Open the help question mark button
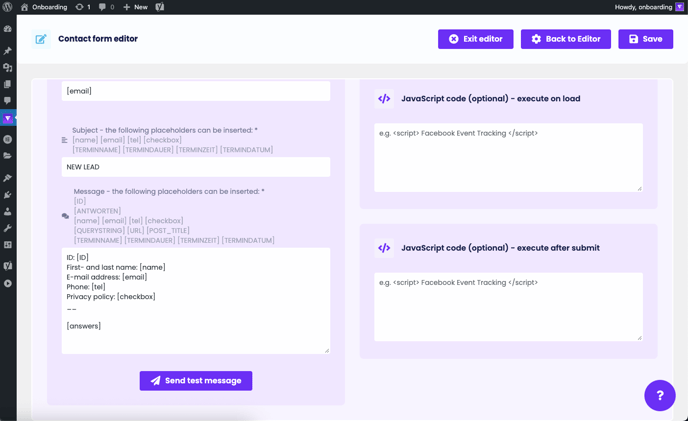Screen dimensions: 688x421 [660, 396]
